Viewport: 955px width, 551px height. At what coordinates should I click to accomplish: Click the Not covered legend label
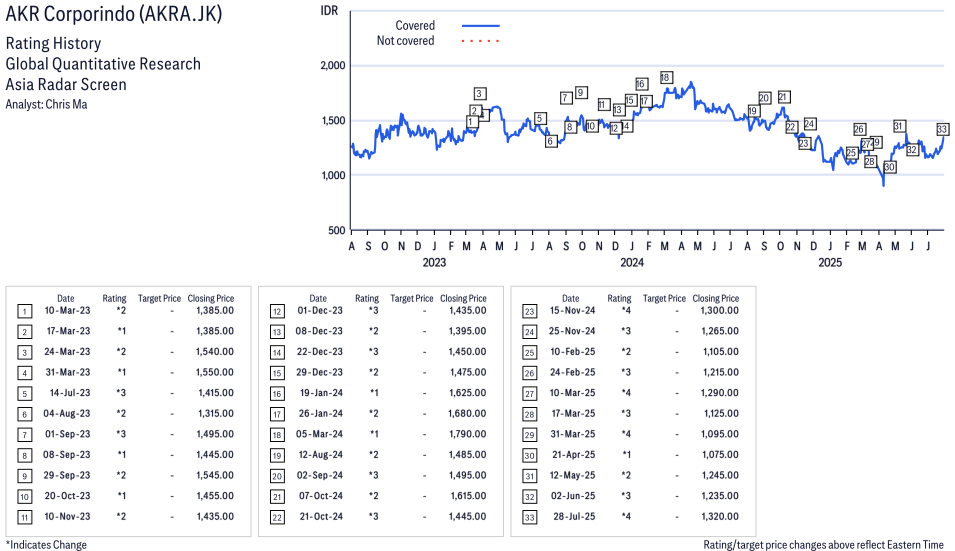[405, 41]
